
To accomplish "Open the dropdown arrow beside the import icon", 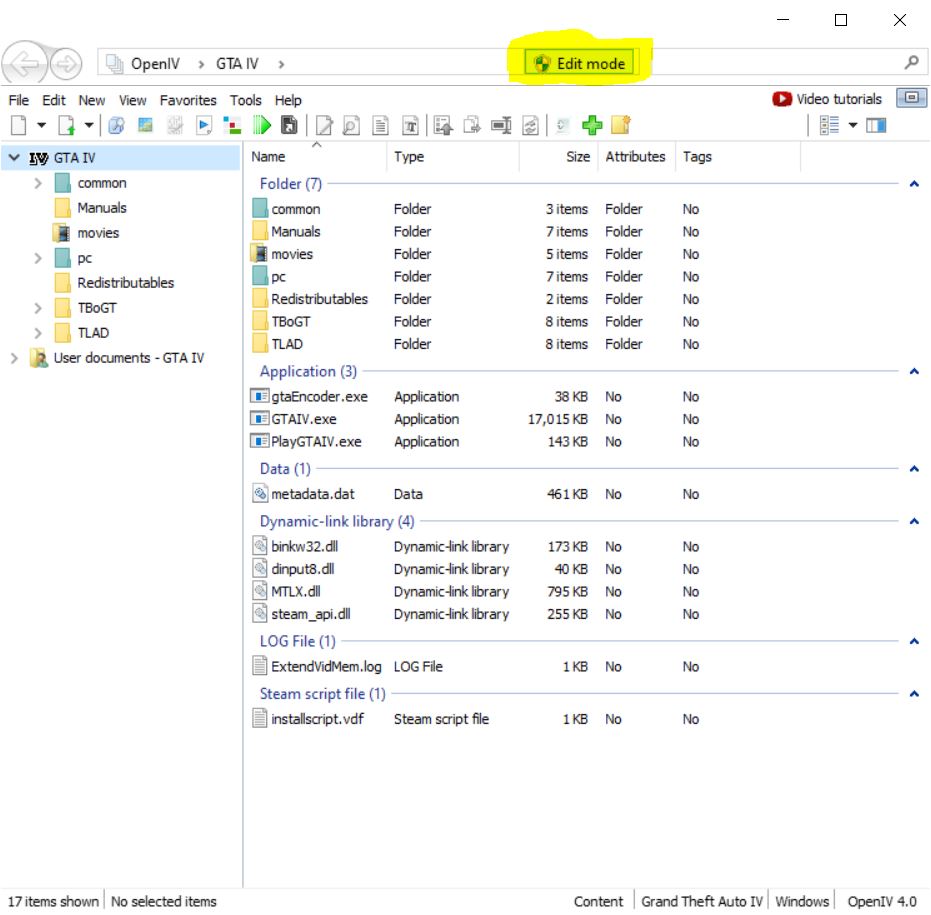I will (x=88, y=125).
